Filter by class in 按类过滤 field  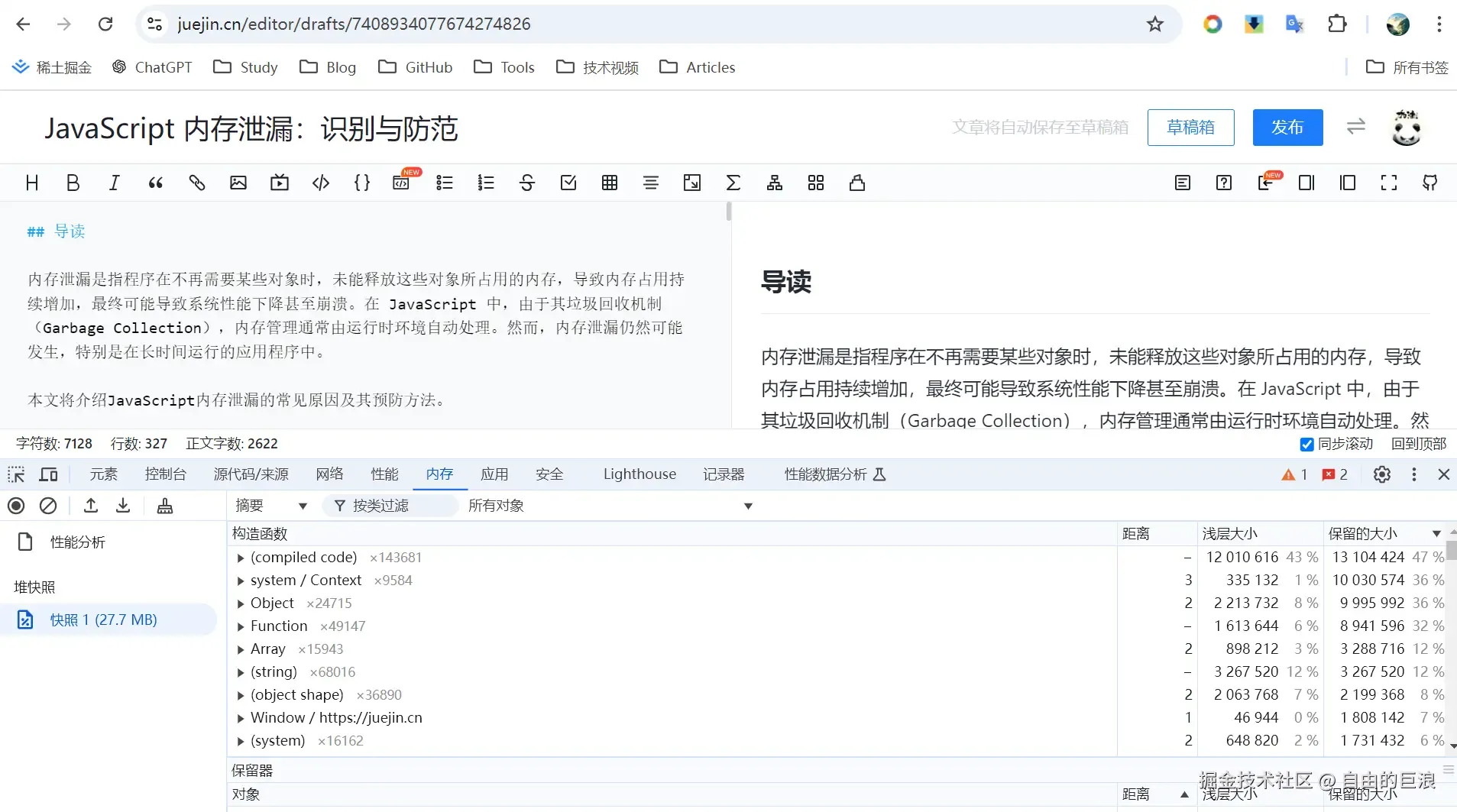(391, 506)
